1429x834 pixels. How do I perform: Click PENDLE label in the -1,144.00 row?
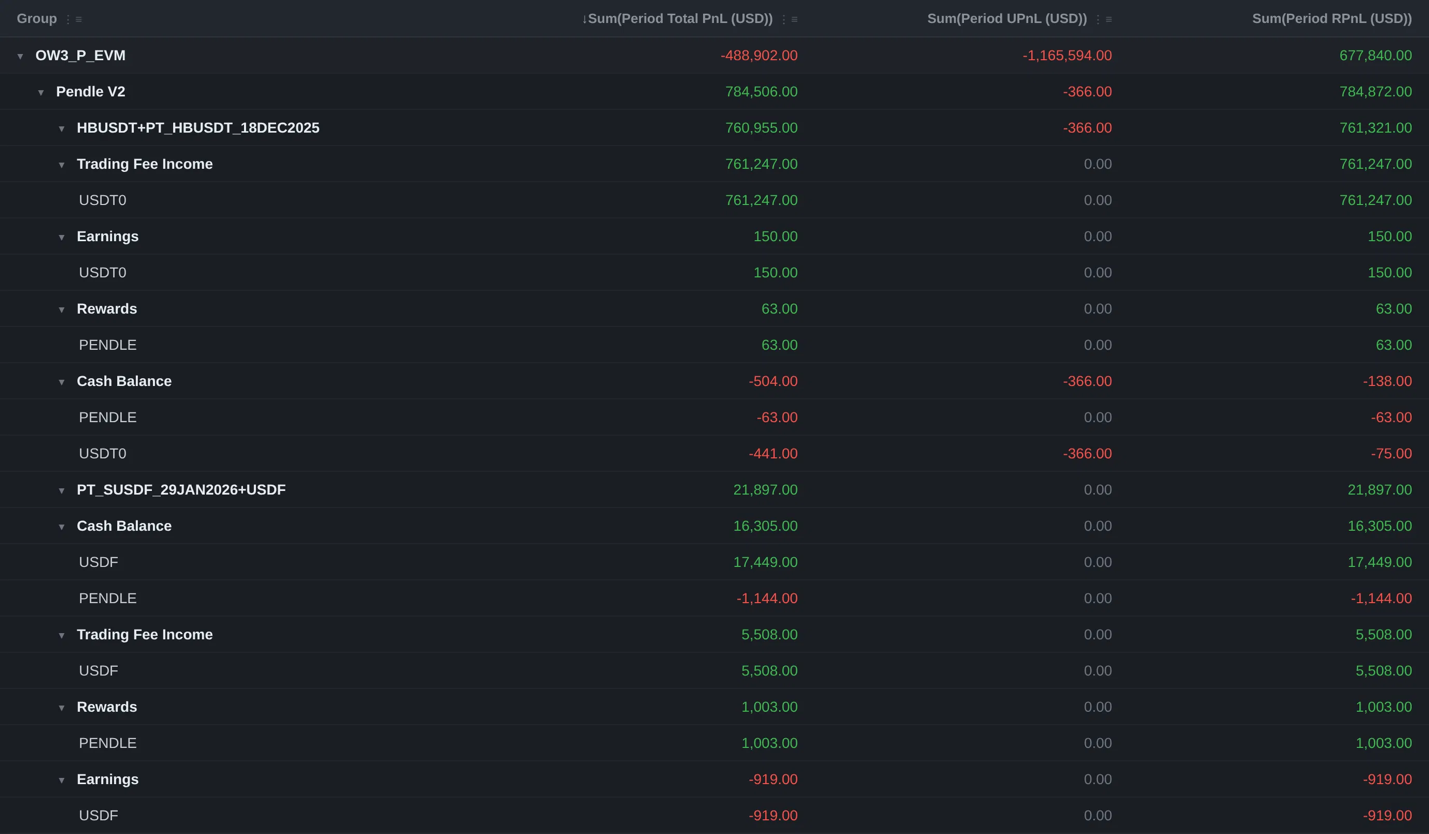tap(108, 599)
